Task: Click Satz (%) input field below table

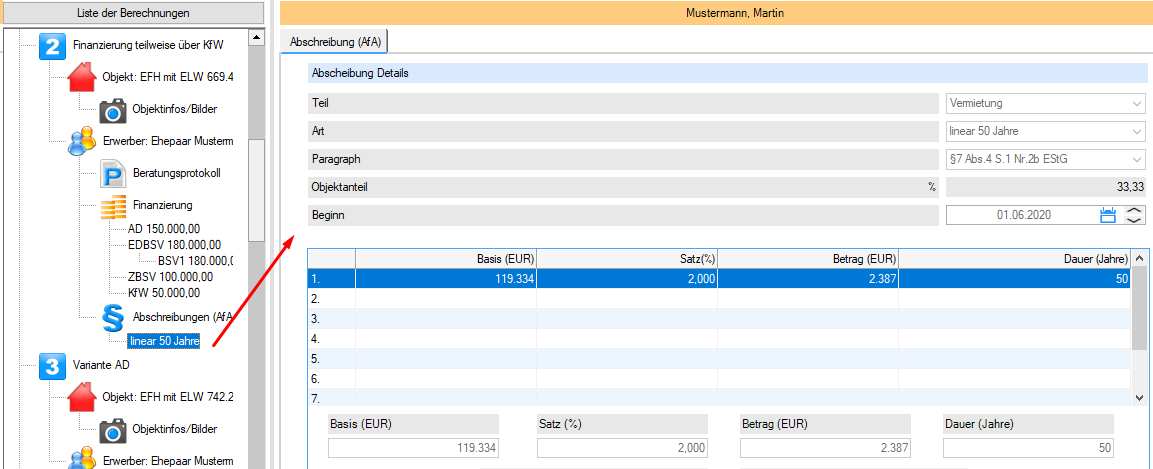Action: coord(623,448)
